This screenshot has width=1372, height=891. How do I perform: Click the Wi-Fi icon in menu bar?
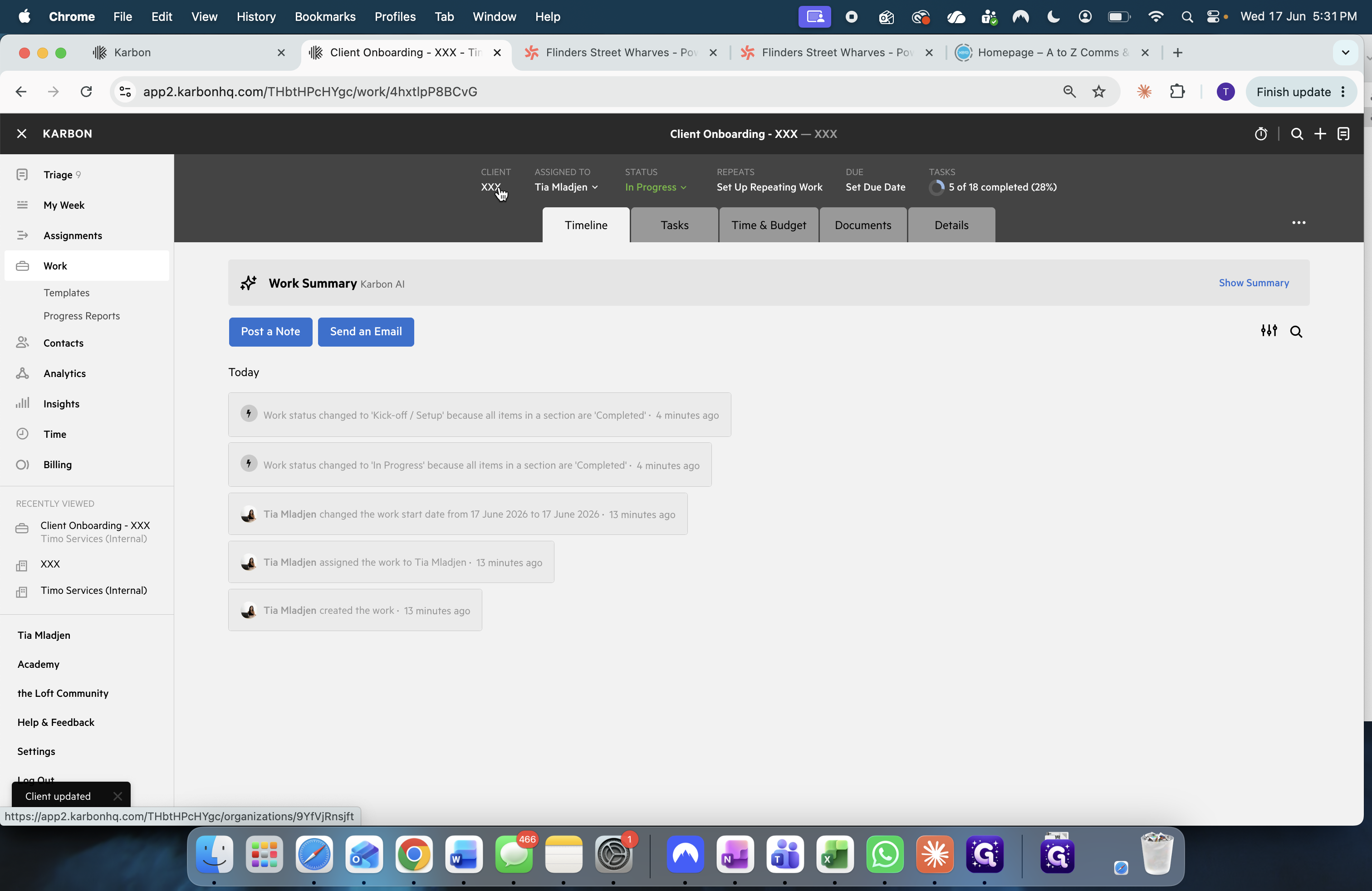[1155, 17]
